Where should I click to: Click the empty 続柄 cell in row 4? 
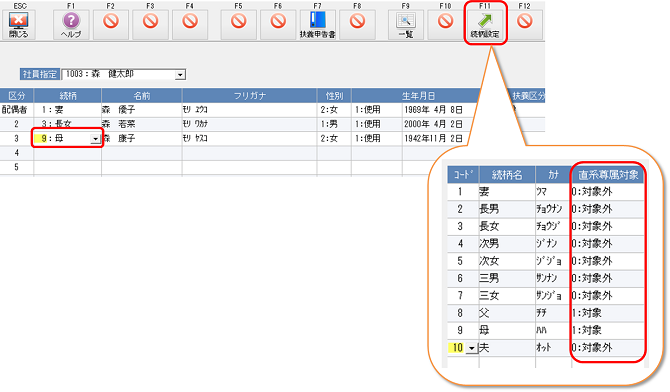click(x=68, y=153)
